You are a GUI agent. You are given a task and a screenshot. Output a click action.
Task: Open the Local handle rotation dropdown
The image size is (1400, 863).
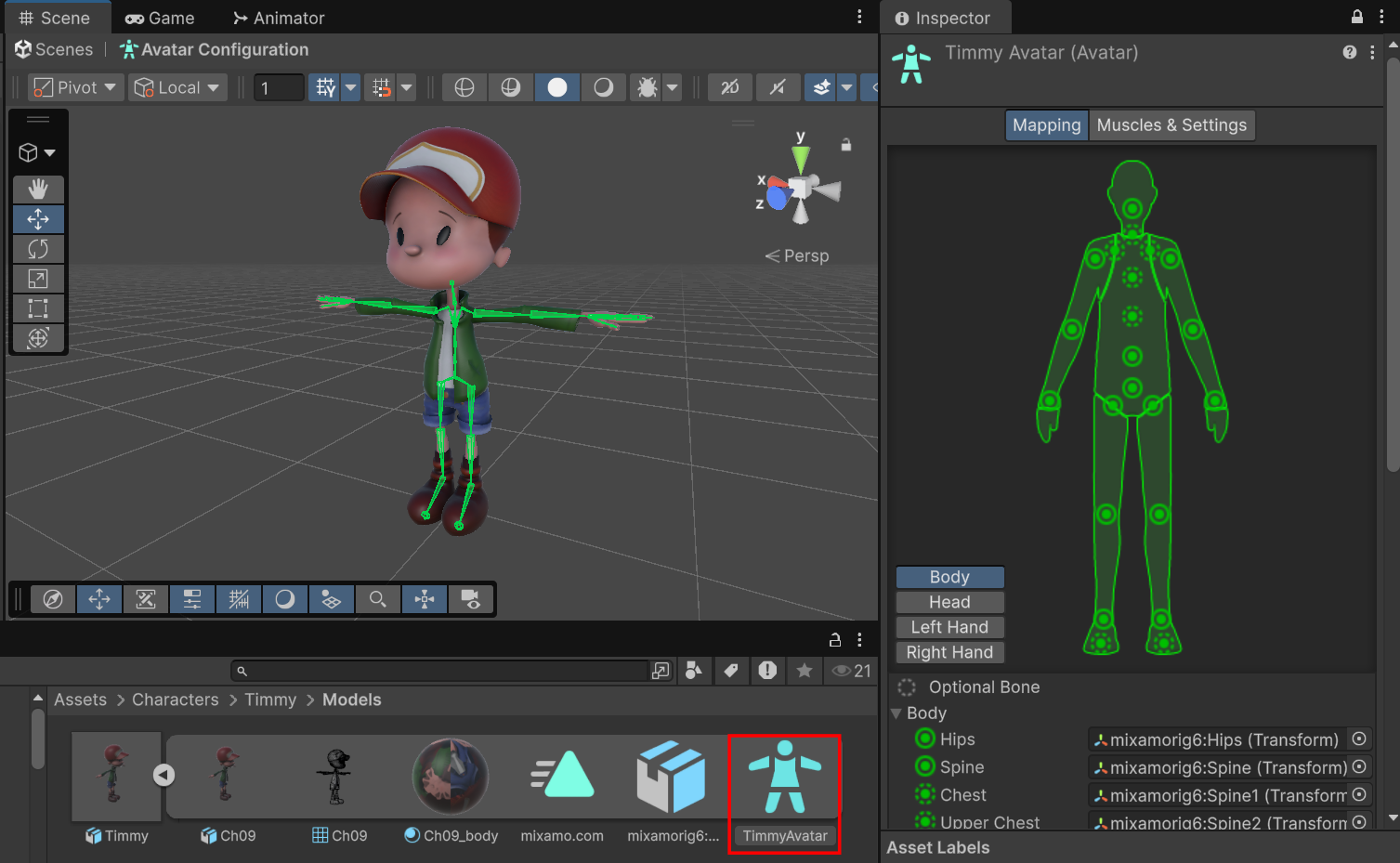(x=177, y=87)
